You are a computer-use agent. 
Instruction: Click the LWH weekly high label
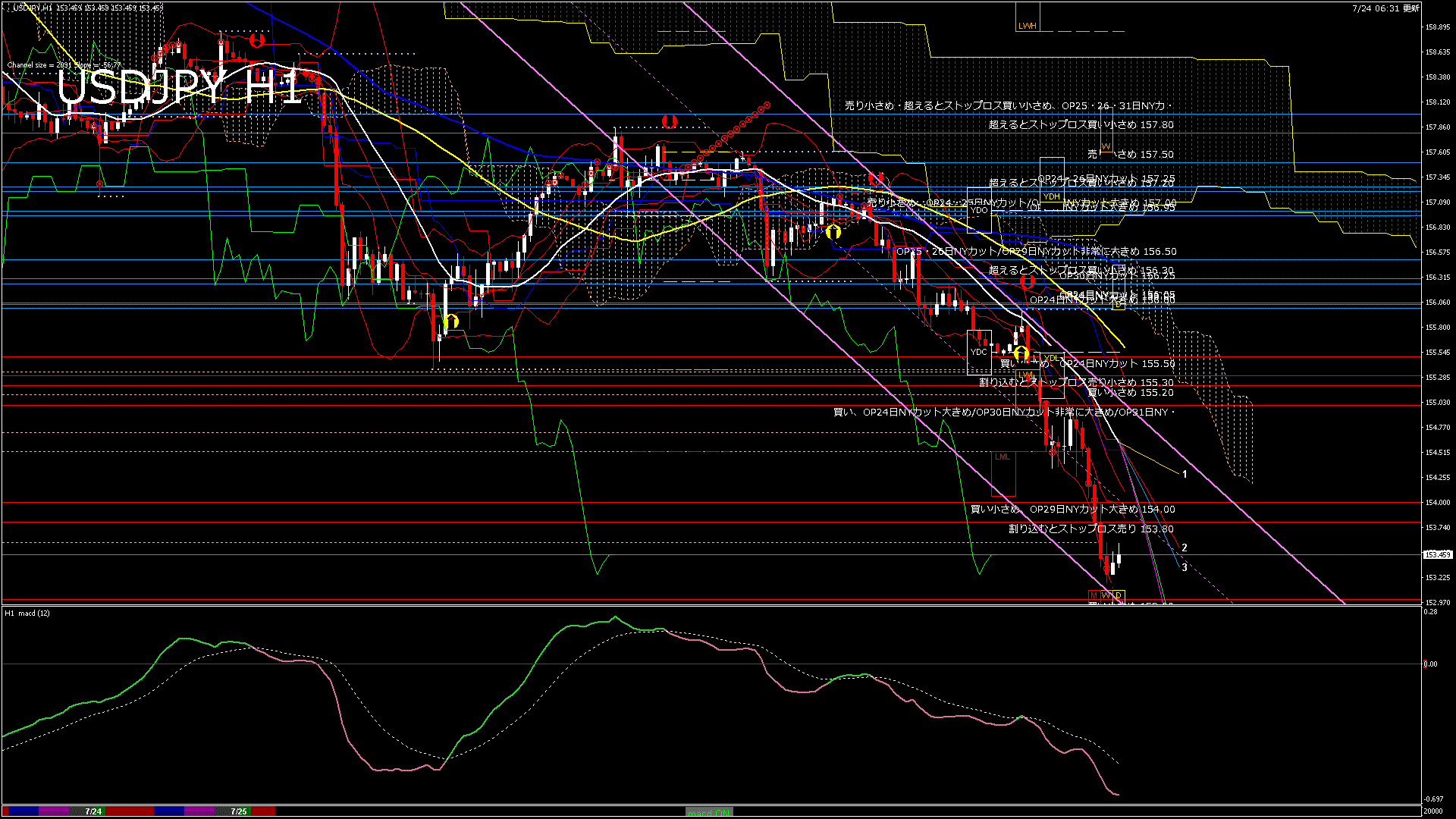(1027, 26)
